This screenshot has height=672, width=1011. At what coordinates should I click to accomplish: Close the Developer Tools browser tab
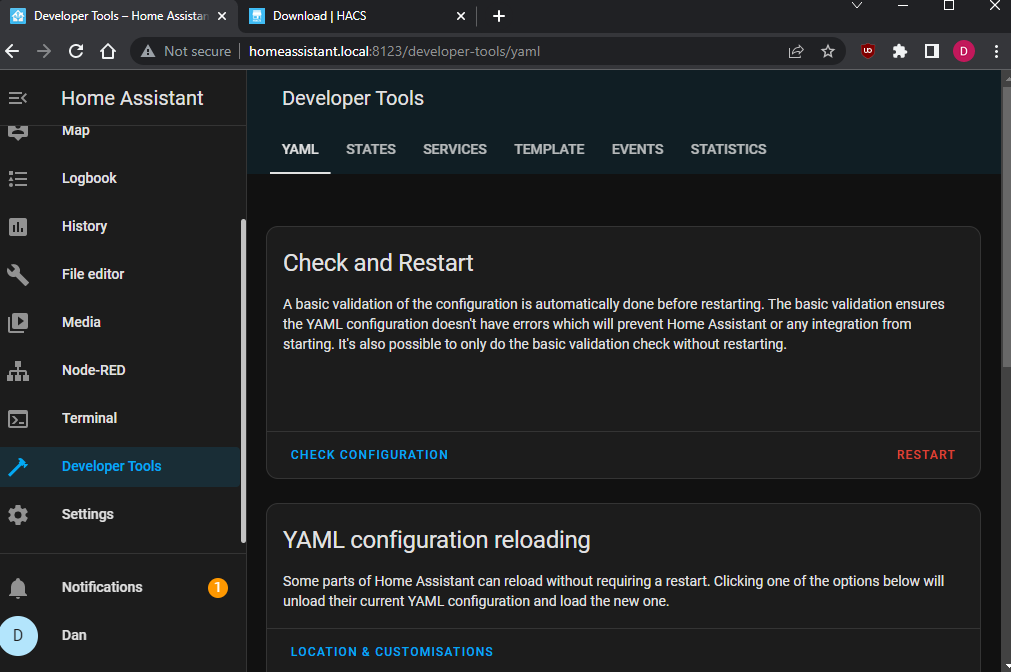(x=222, y=16)
